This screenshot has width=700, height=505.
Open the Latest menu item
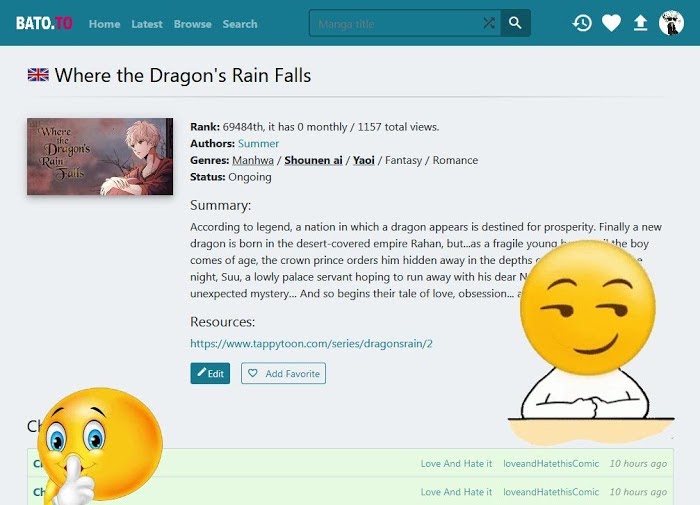tap(147, 24)
